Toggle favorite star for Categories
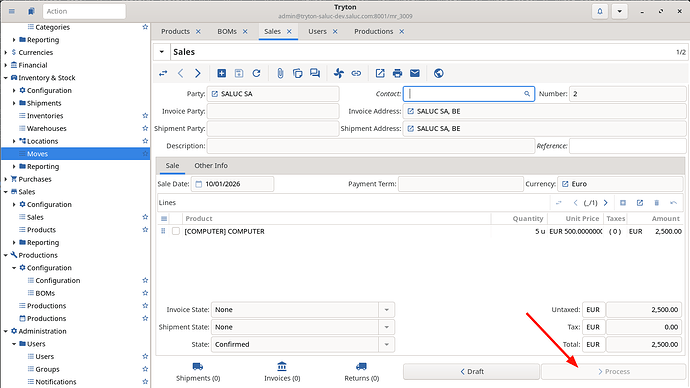 click(x=145, y=27)
